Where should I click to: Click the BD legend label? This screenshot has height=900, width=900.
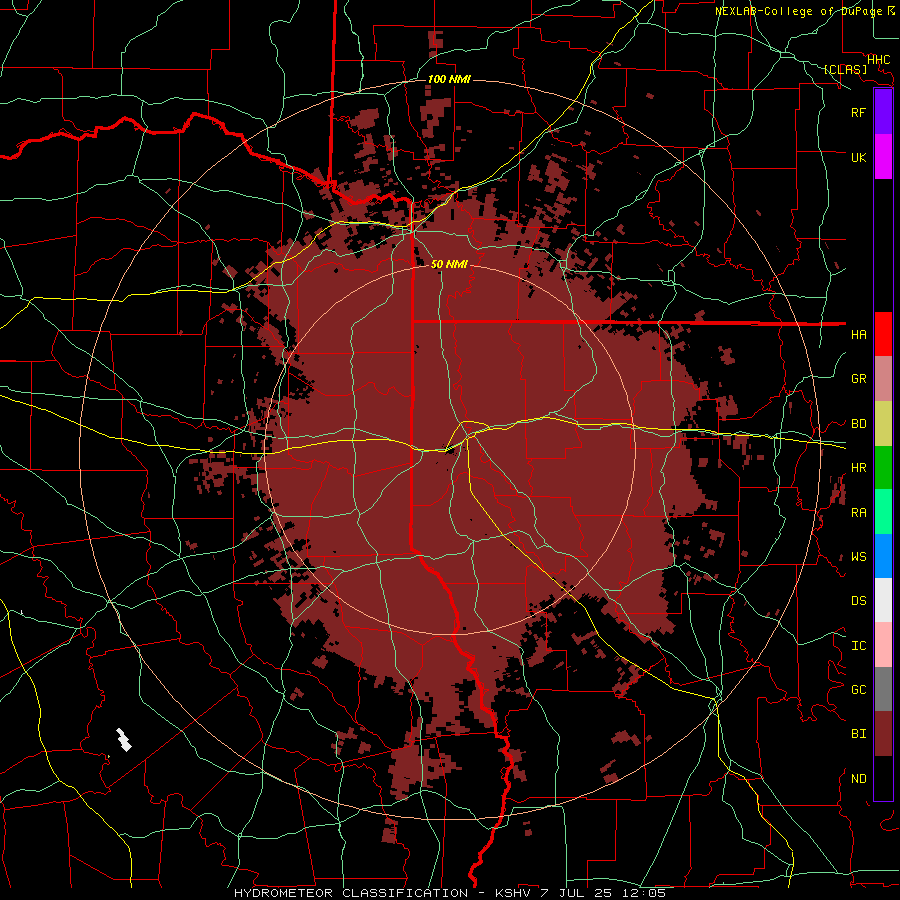pos(859,424)
